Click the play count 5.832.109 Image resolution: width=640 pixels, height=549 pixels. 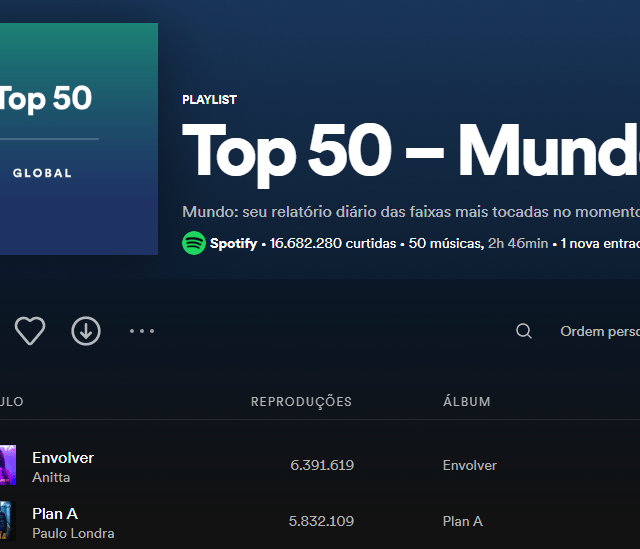pos(321,521)
